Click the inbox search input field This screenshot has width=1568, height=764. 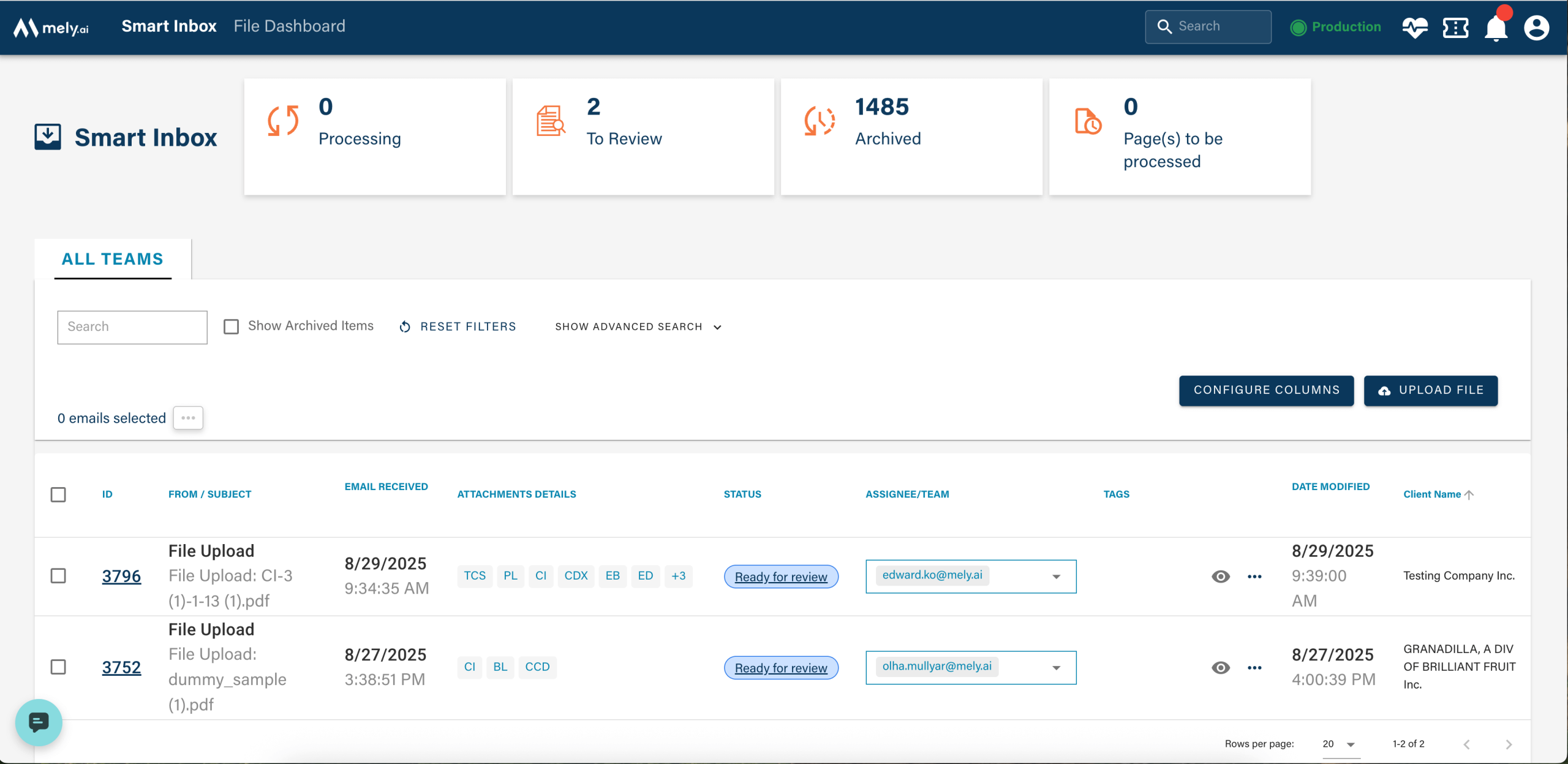pos(132,327)
